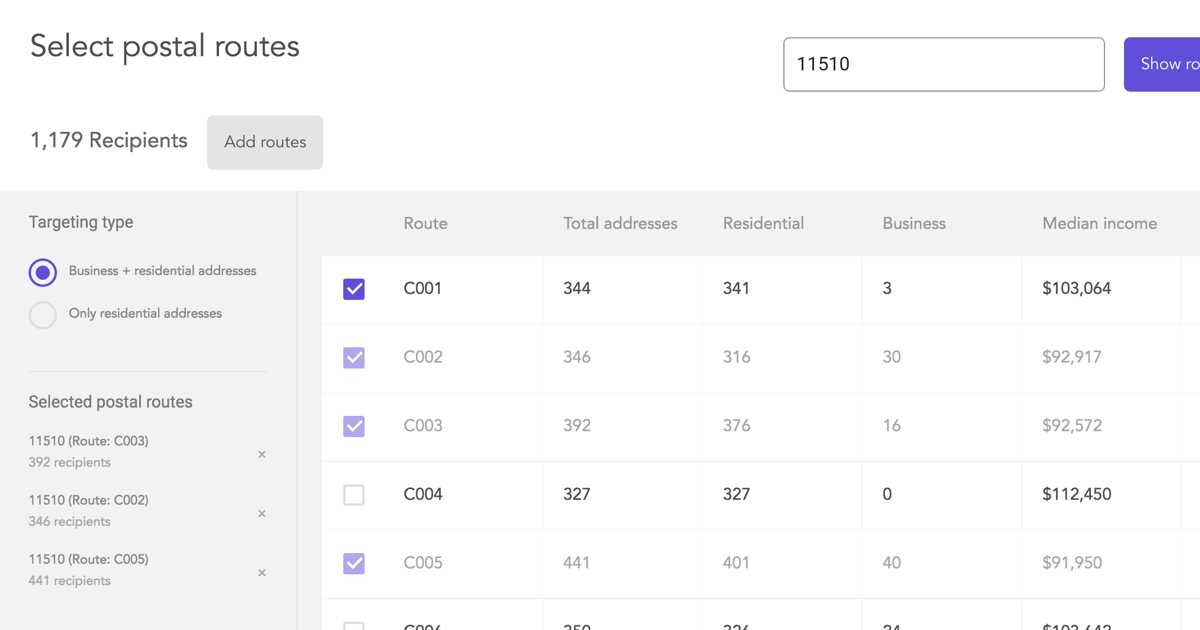Image resolution: width=1200 pixels, height=630 pixels.
Task: Click sidebar entry 11510 (Route: C003)
Action: (89, 441)
